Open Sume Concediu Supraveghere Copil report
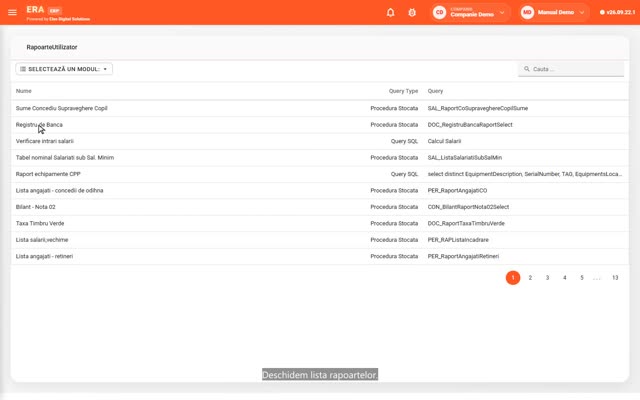This screenshot has height=400, width=640. click(62, 108)
